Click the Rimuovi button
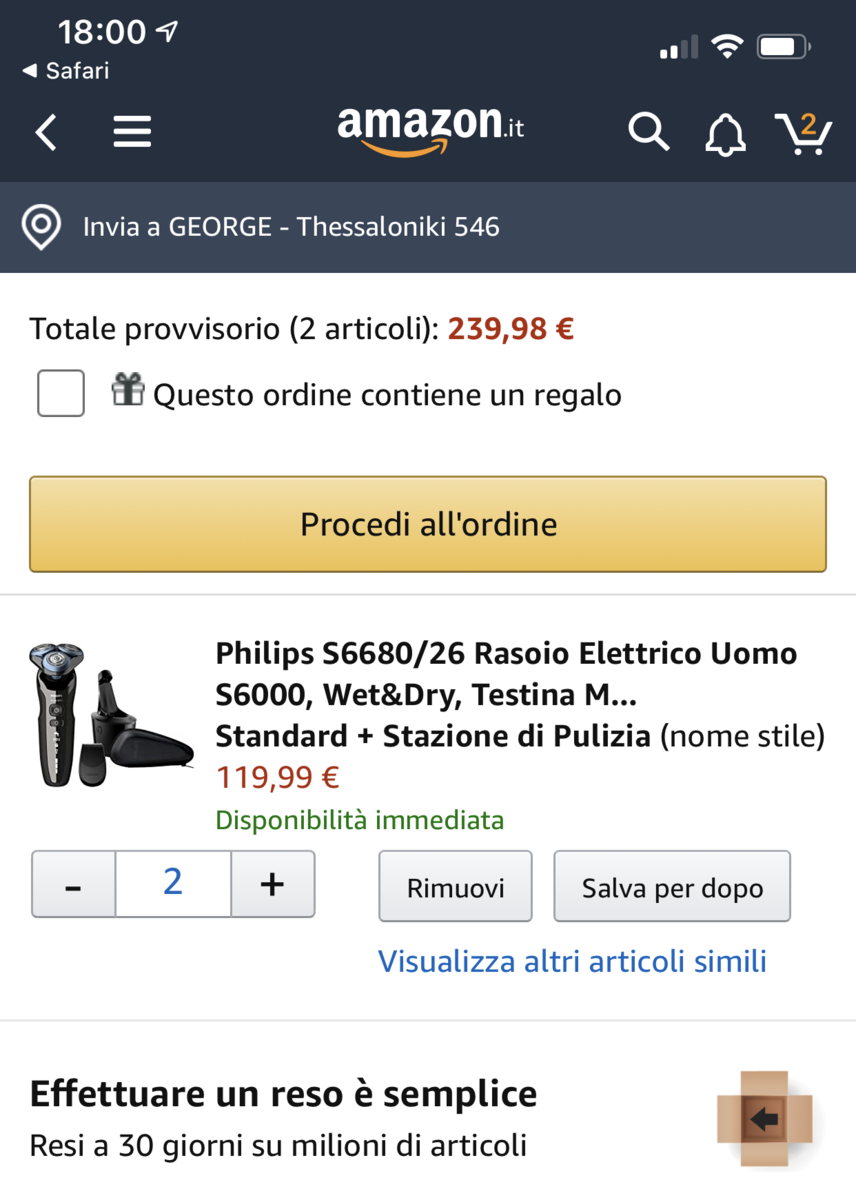 (455, 886)
